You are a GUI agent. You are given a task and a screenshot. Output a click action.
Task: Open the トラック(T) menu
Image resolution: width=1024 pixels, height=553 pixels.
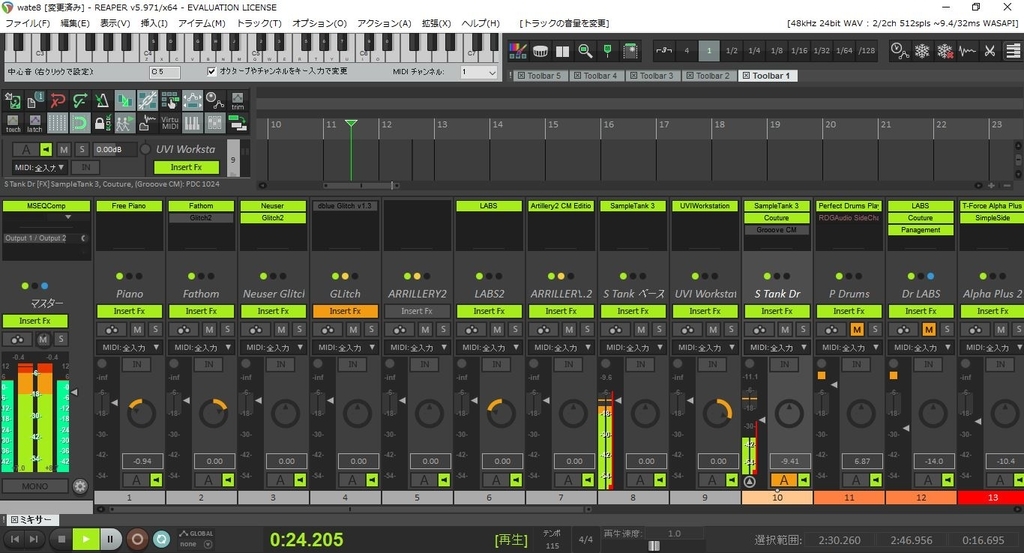point(259,23)
